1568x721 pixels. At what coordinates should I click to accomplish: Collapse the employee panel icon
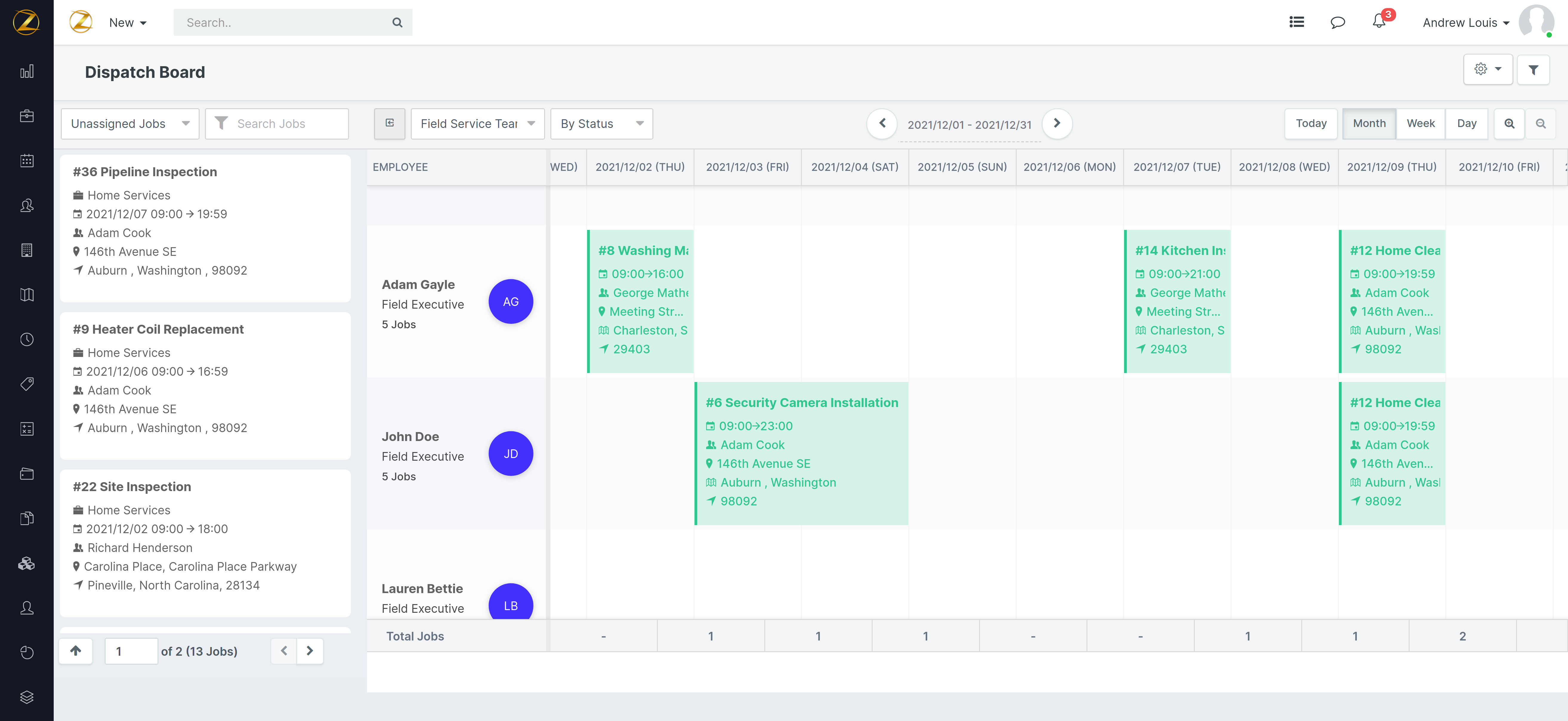(390, 123)
